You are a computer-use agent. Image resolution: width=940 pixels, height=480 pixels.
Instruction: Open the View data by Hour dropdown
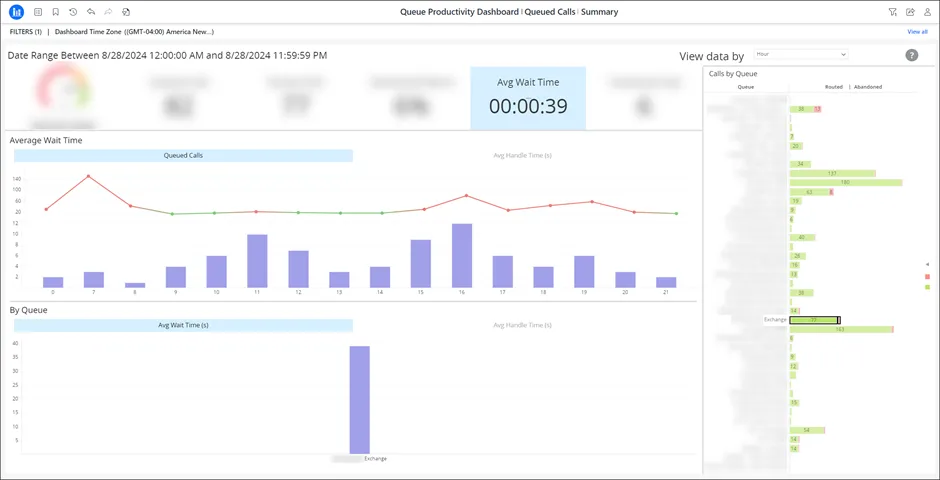click(801, 54)
